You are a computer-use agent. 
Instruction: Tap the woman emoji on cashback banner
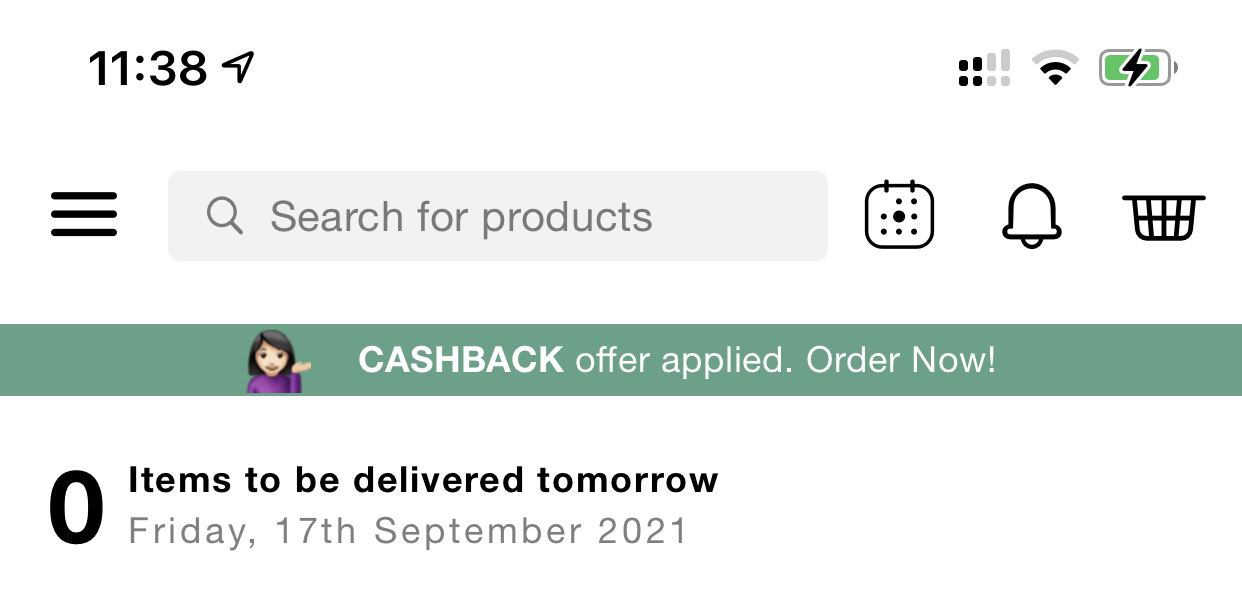pos(279,361)
